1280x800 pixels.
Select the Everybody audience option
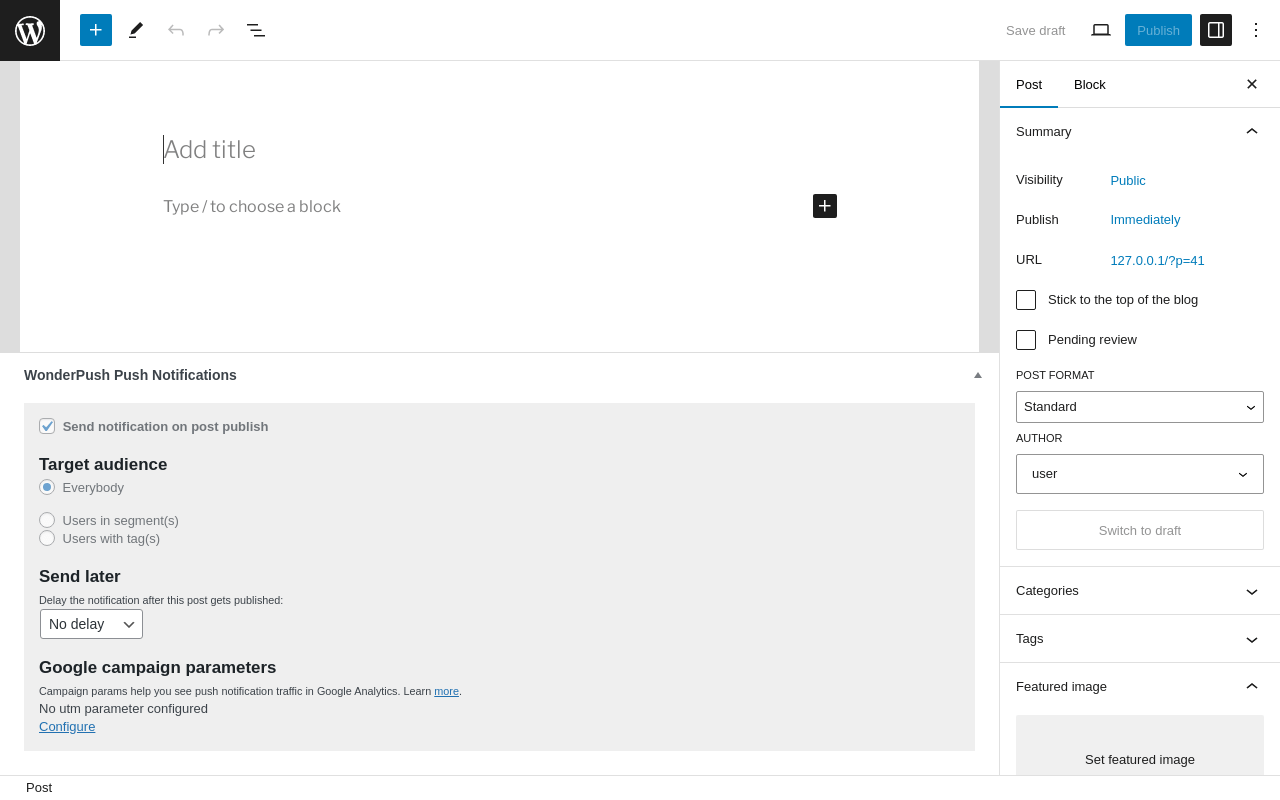click(x=47, y=487)
